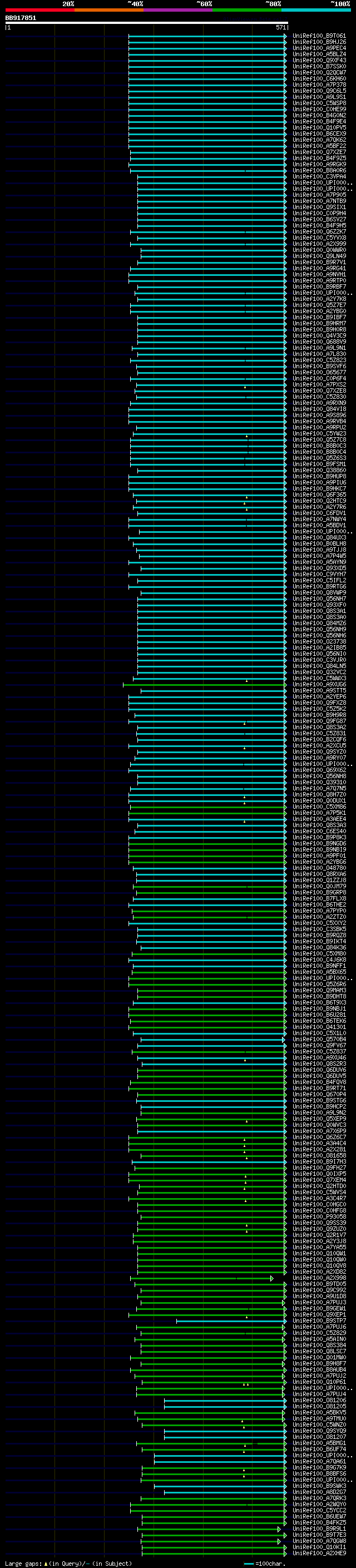Select the UniRef100_A9RGK9 label
Image resolution: width=356 pixels, height=1568 pixels.
tap(319, 164)
